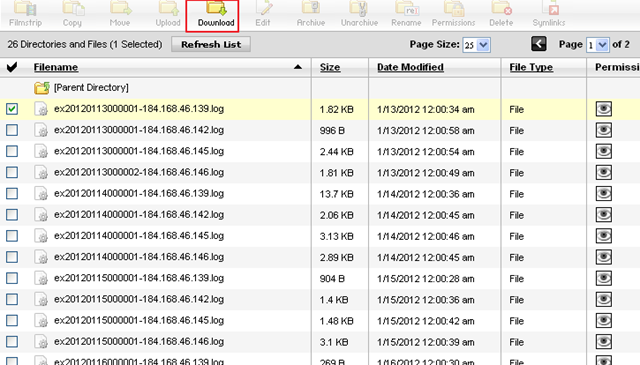View permissions for ex20120114000001-184.168.46.139.log

click(604, 194)
